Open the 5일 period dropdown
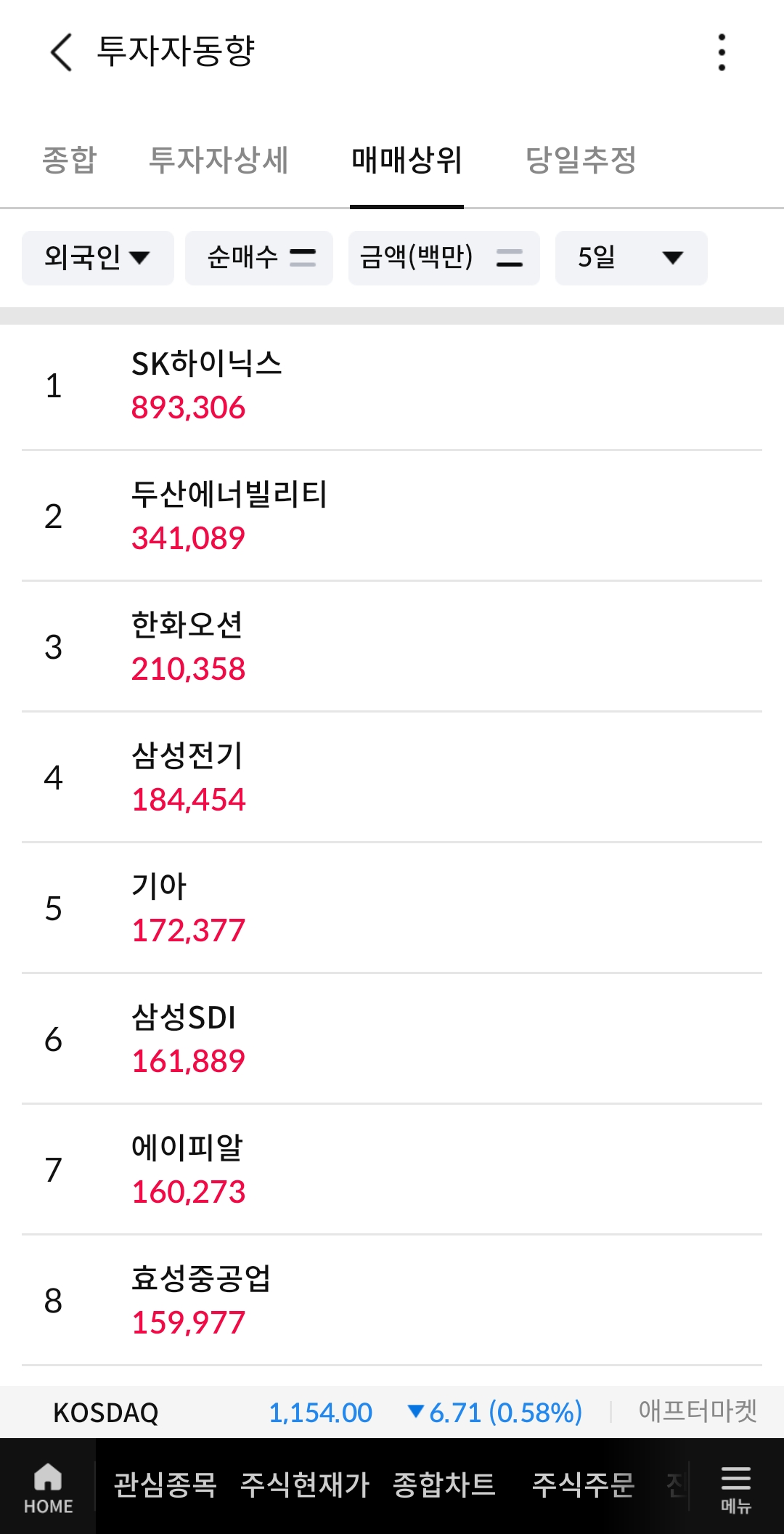784x1534 pixels. point(631,258)
